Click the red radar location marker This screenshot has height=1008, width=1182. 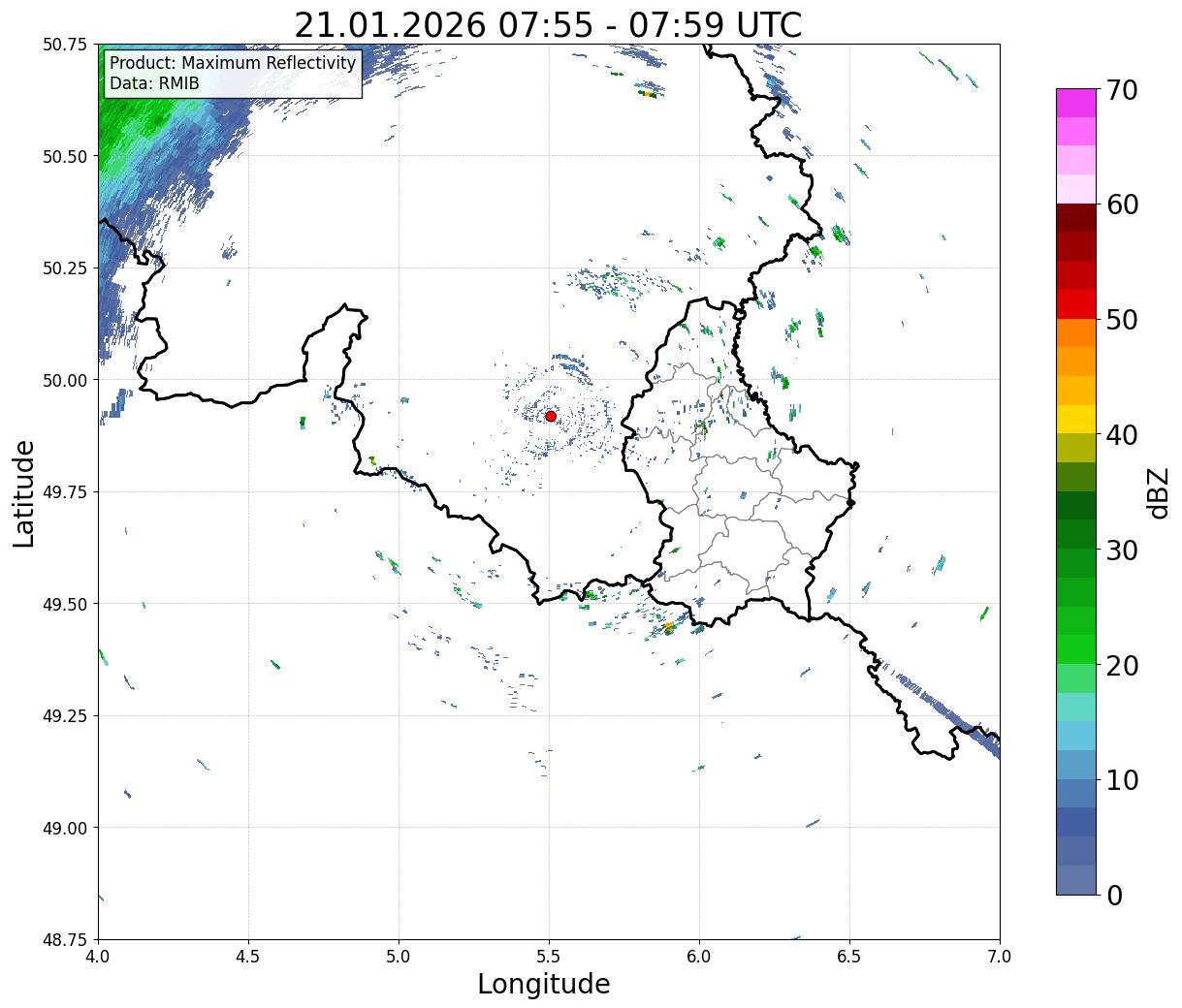[551, 416]
